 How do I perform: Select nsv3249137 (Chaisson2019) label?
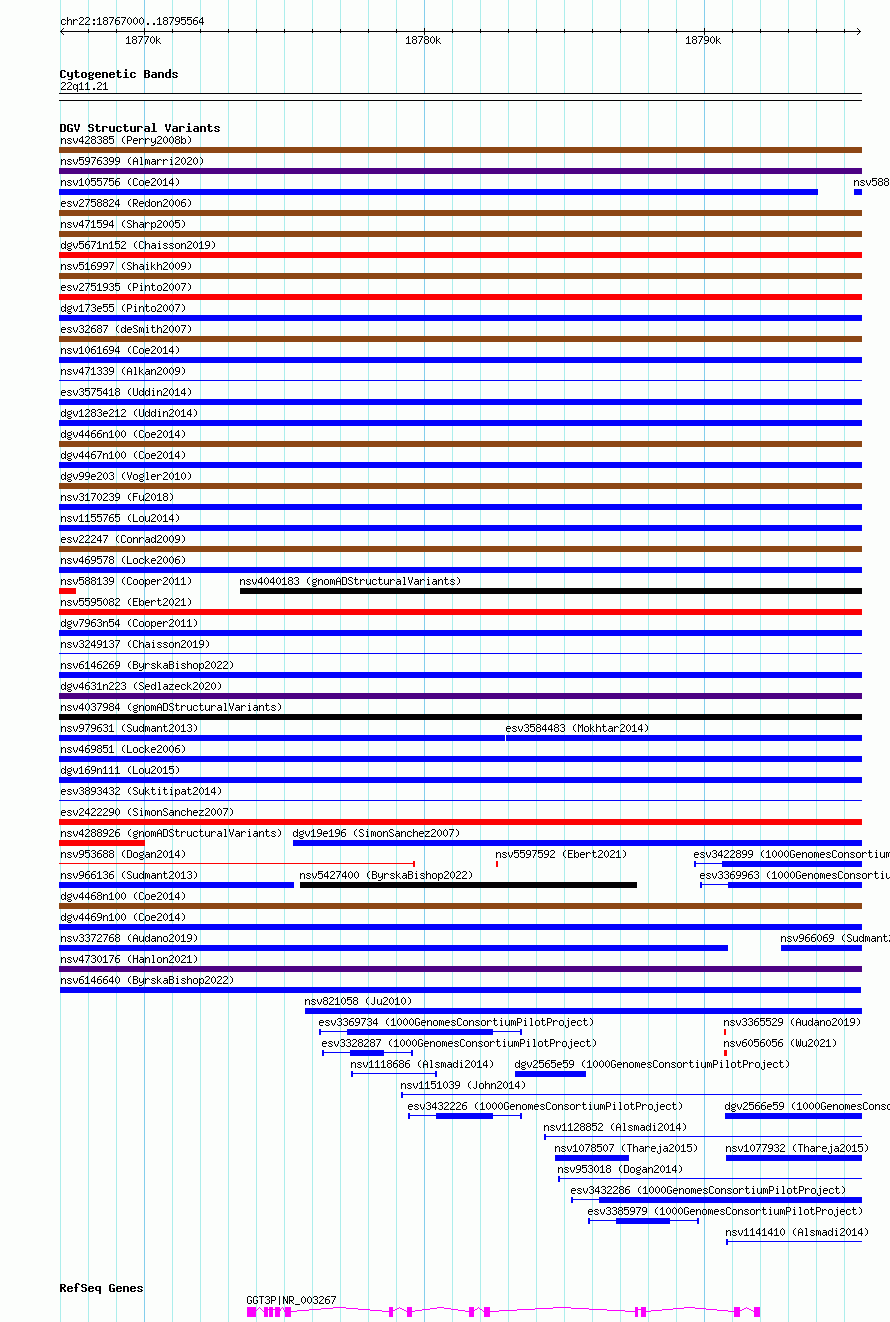135,644
